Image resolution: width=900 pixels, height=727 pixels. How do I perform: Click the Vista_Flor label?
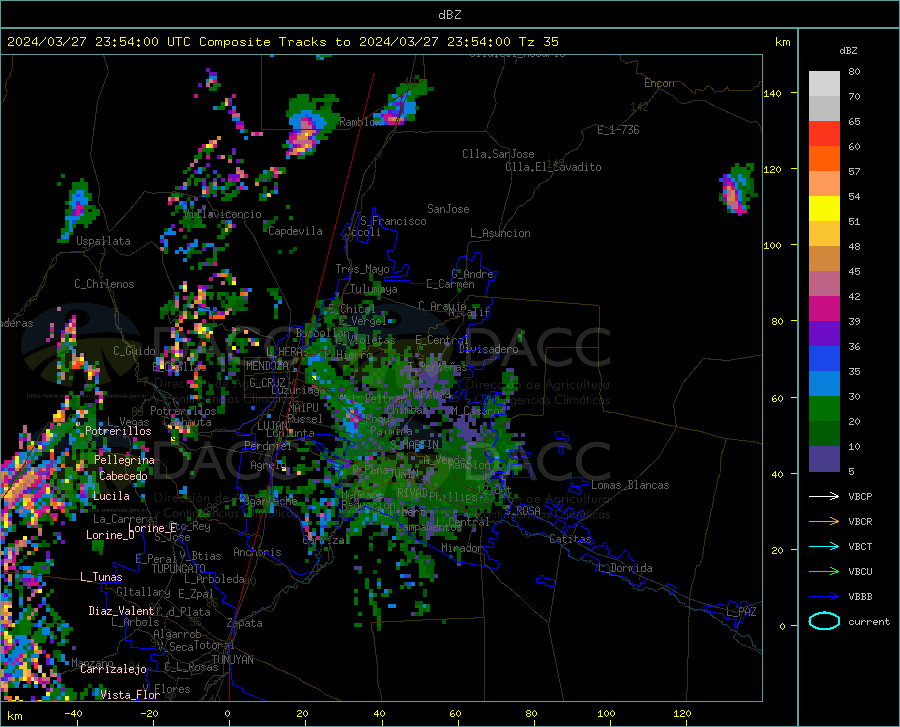(x=130, y=695)
